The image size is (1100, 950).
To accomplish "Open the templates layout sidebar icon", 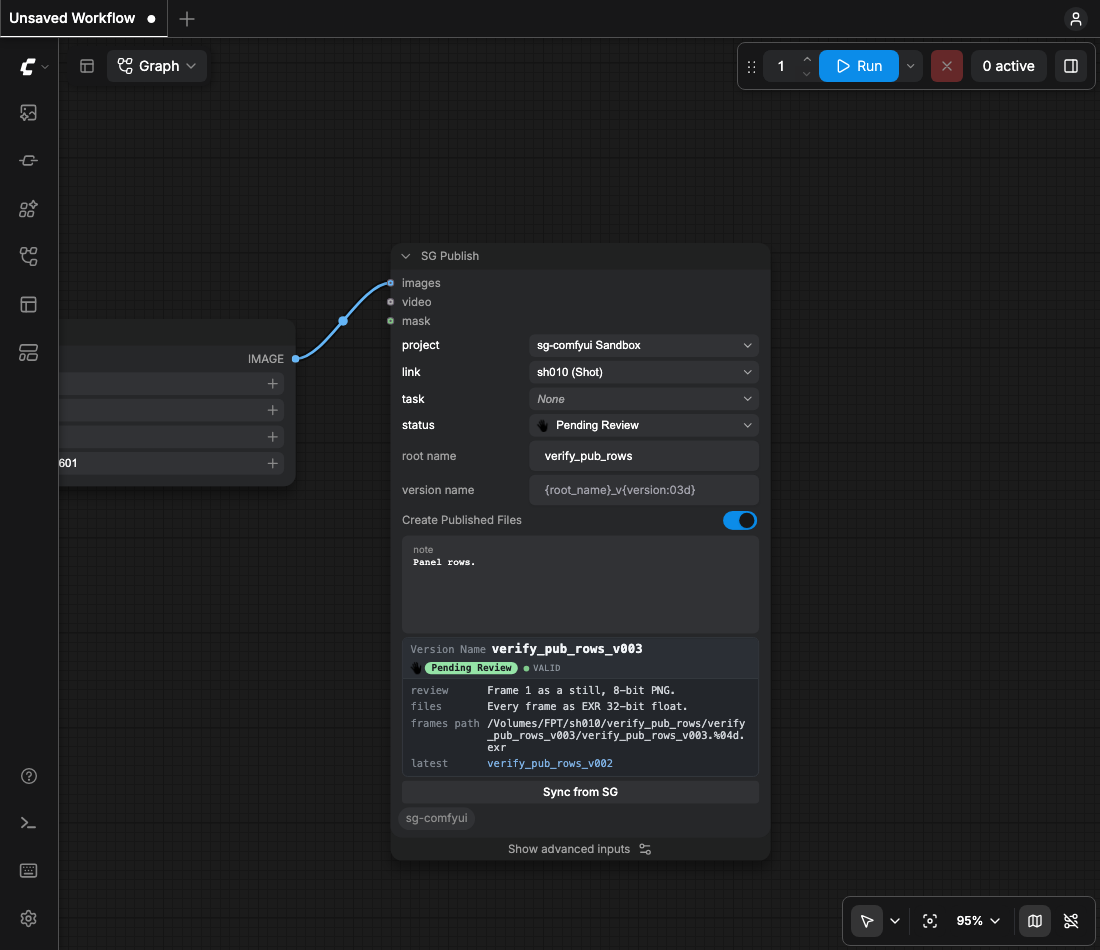I will tap(29, 305).
